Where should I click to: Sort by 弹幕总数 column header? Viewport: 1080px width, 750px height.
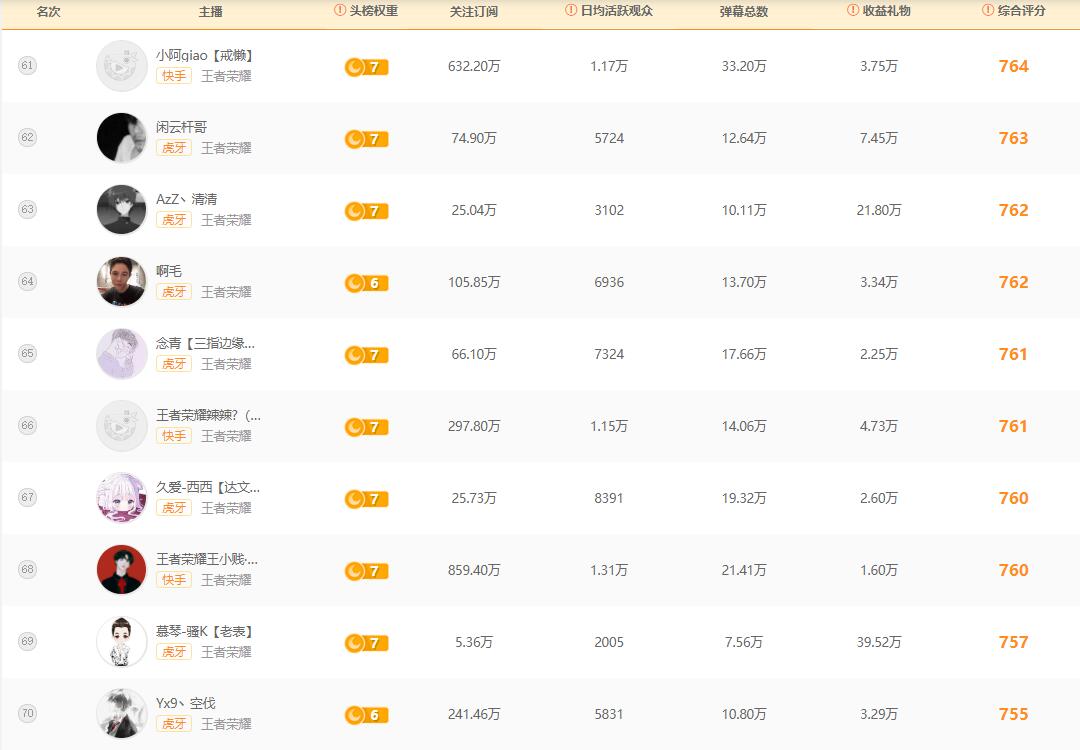[x=744, y=12]
